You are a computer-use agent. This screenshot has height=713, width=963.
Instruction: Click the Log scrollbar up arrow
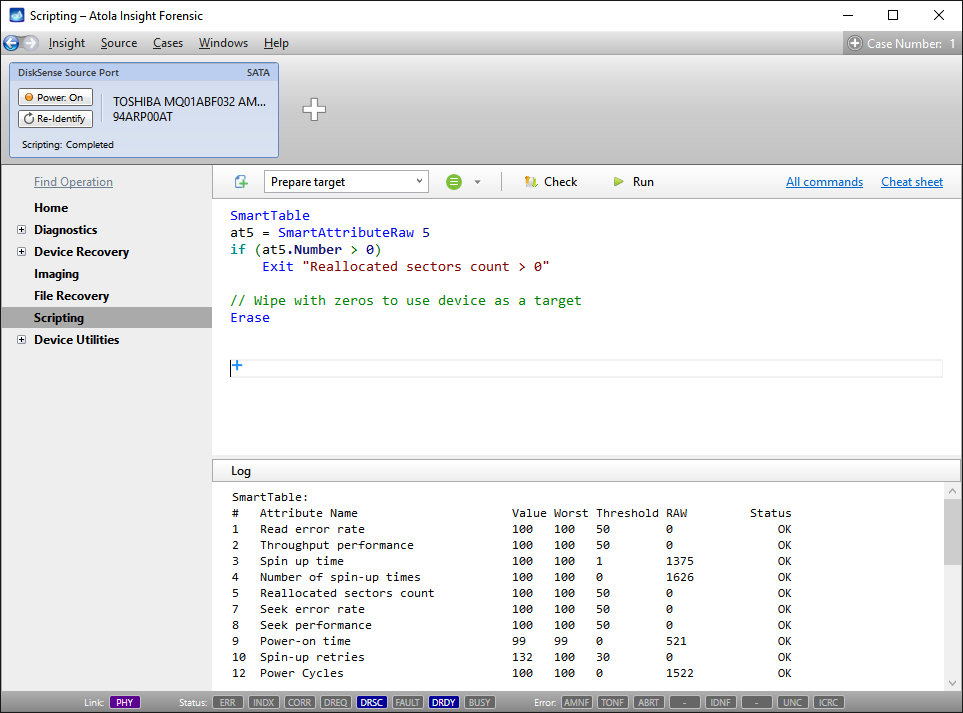(953, 491)
